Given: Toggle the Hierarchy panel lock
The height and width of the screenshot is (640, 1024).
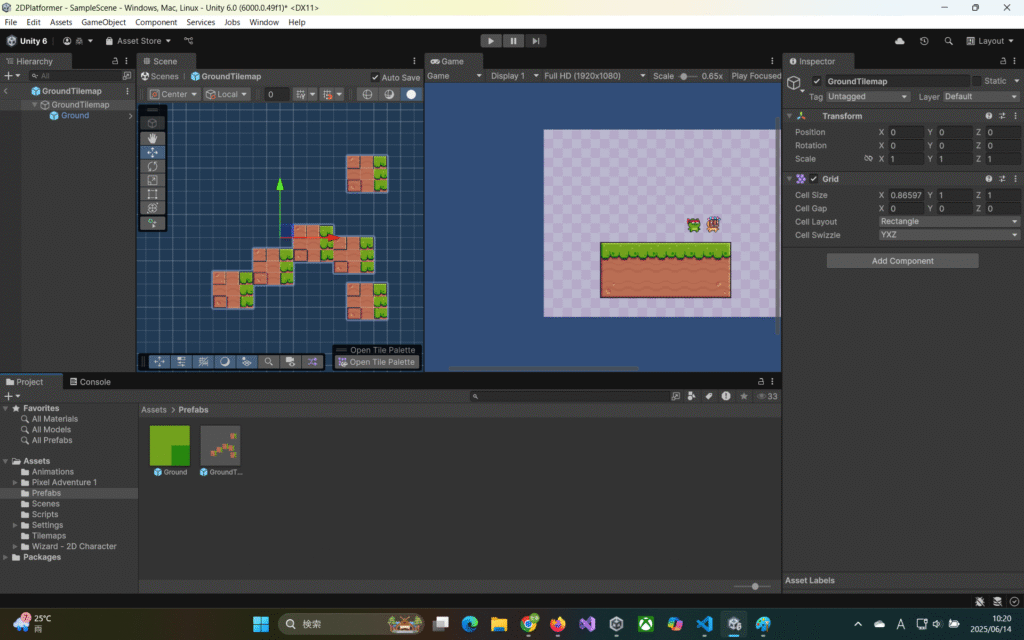Looking at the screenshot, I should [x=115, y=61].
